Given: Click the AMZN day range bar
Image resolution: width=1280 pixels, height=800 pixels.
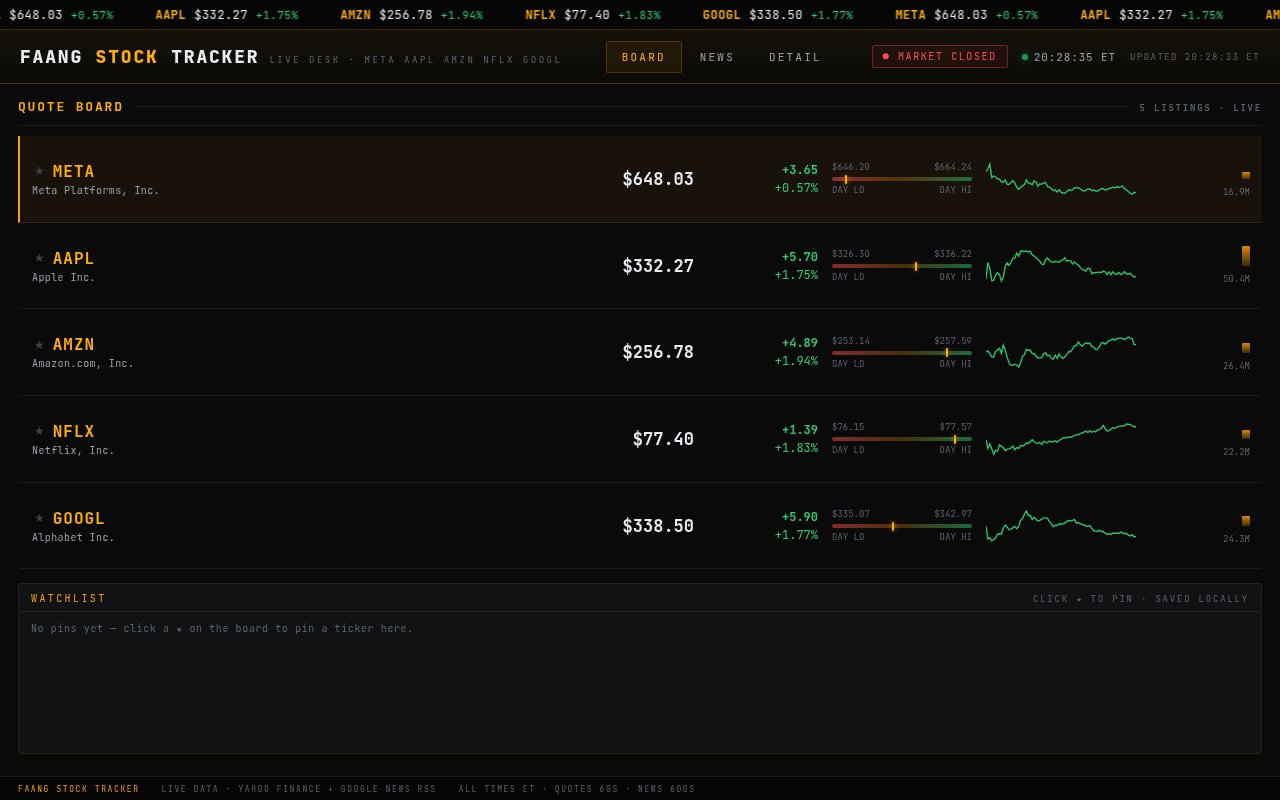Looking at the screenshot, I should [902, 352].
